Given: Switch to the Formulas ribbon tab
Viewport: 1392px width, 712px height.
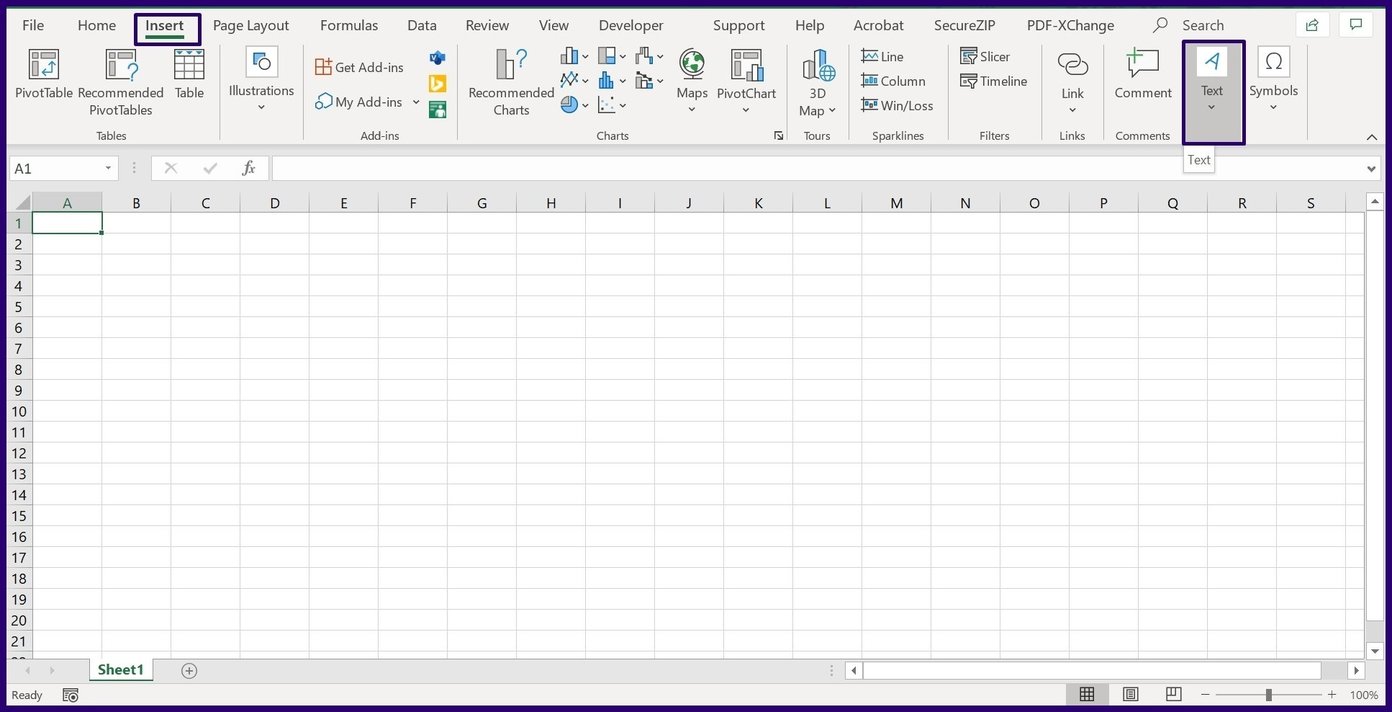Looking at the screenshot, I should tap(348, 24).
